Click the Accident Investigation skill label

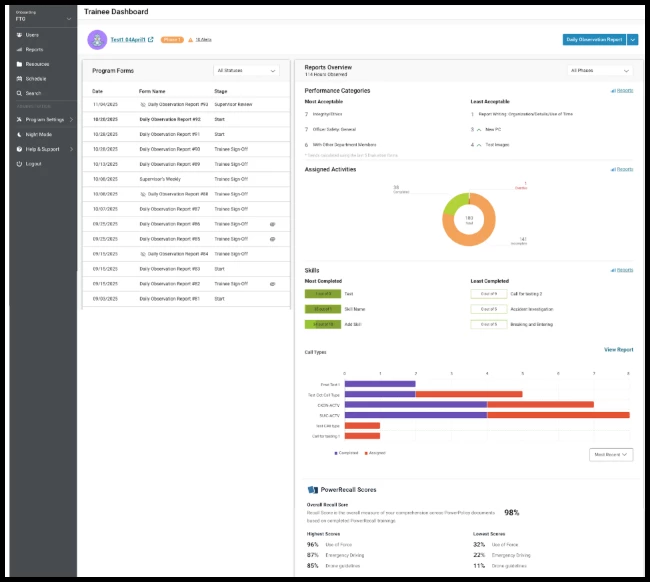click(532, 309)
